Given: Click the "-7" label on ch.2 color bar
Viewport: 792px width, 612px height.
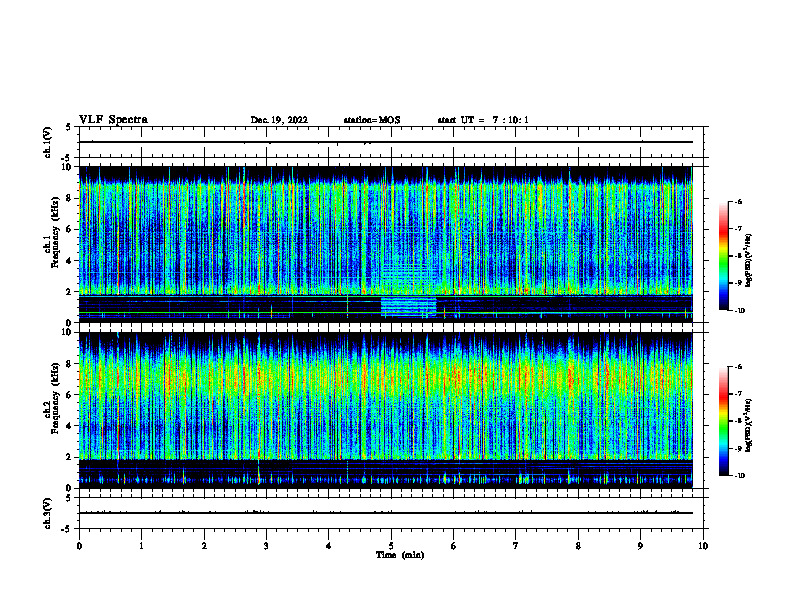Looking at the screenshot, I should pyautogui.click(x=738, y=393).
